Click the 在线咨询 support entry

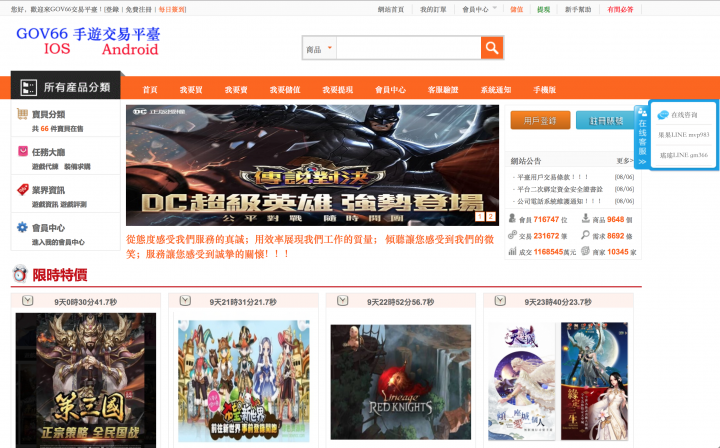pos(684,115)
